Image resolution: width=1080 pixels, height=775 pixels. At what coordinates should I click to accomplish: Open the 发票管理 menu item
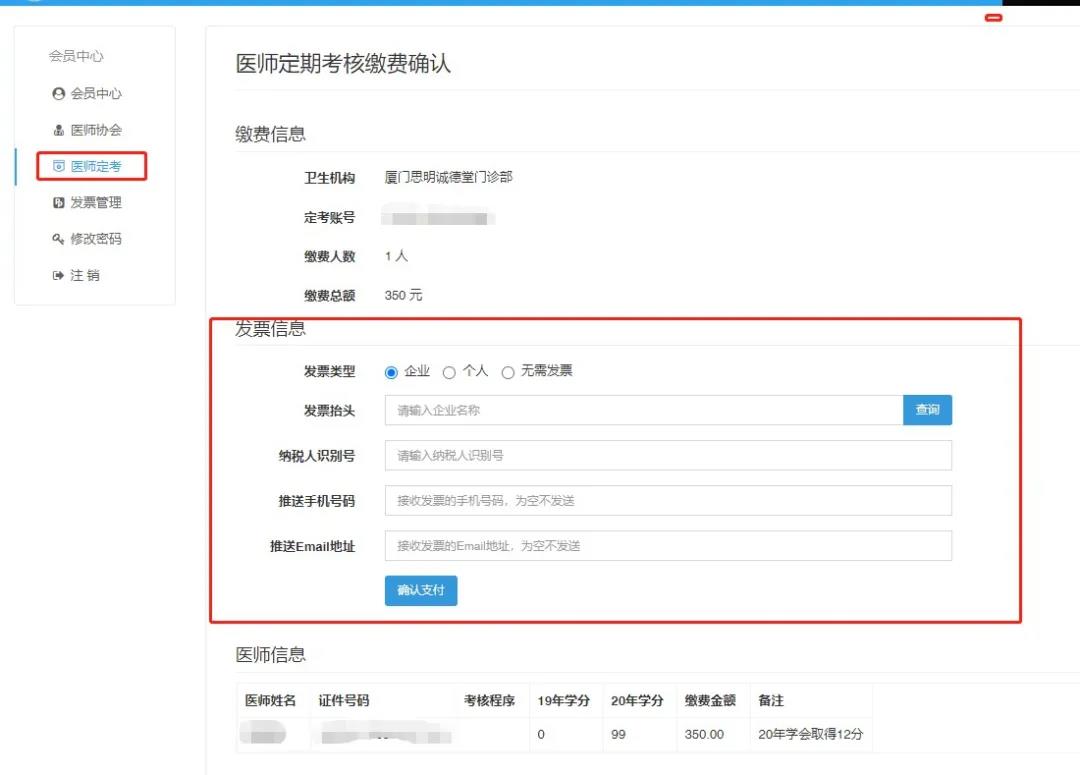tap(95, 203)
